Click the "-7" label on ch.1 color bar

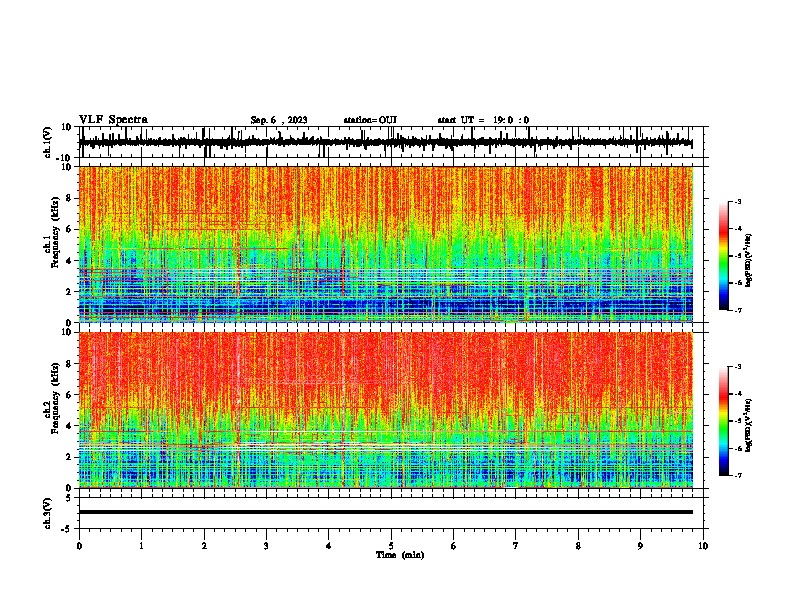[x=738, y=310]
